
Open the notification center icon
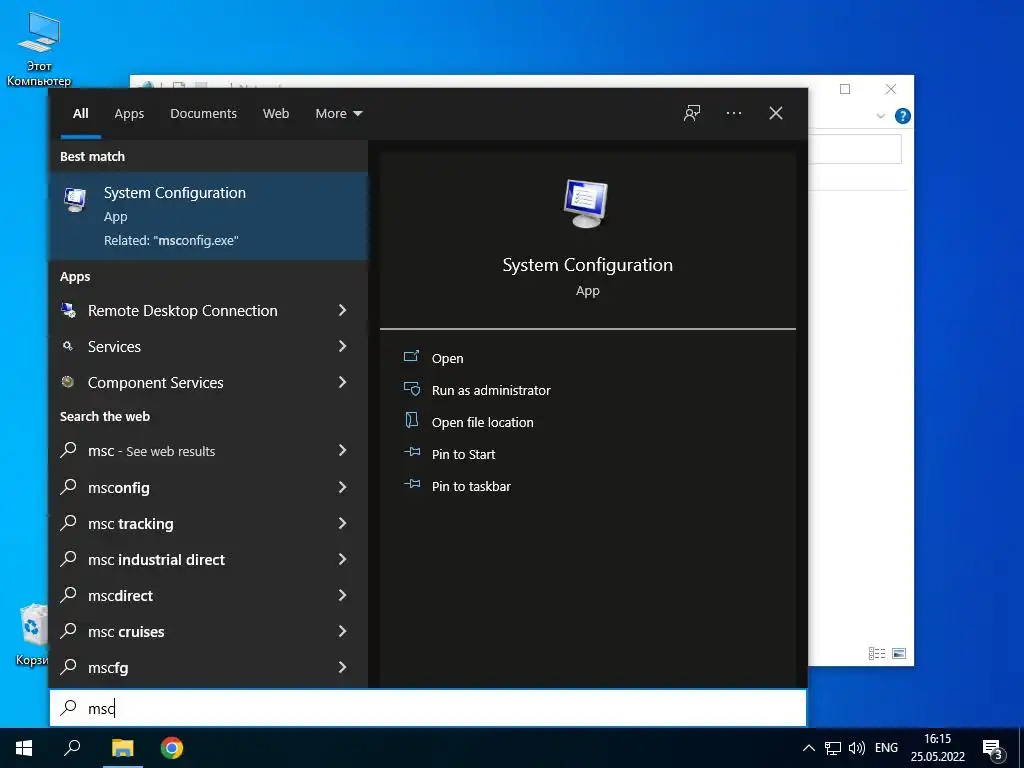[x=993, y=750]
